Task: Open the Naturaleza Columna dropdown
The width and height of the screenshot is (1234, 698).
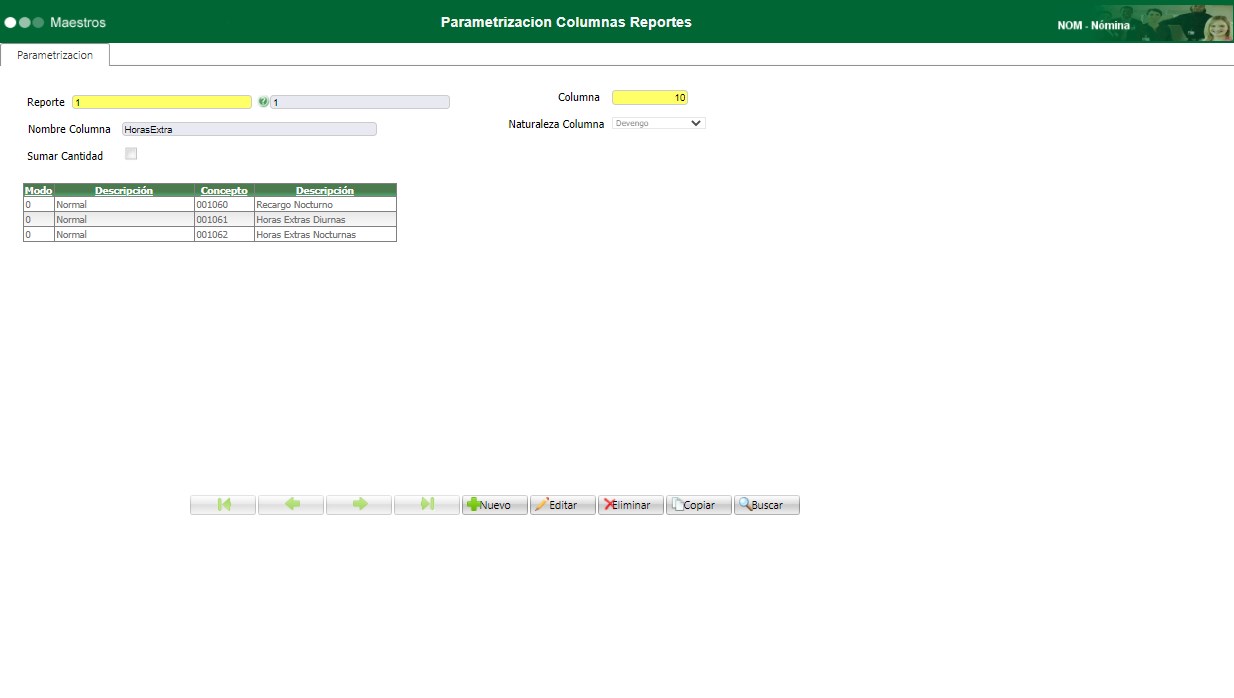Action: (659, 123)
